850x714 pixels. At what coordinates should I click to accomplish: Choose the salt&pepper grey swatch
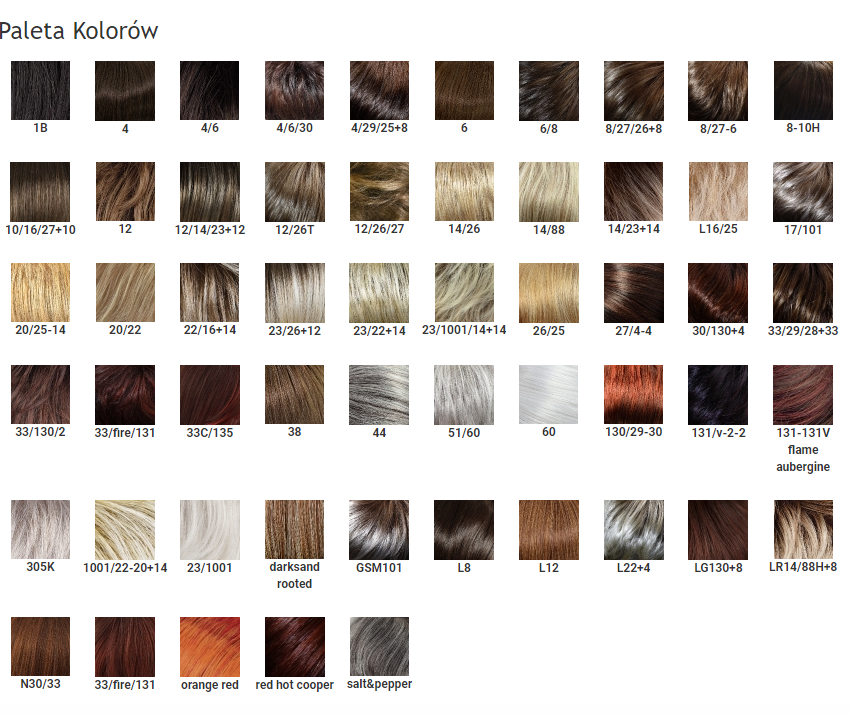pyautogui.click(x=379, y=647)
